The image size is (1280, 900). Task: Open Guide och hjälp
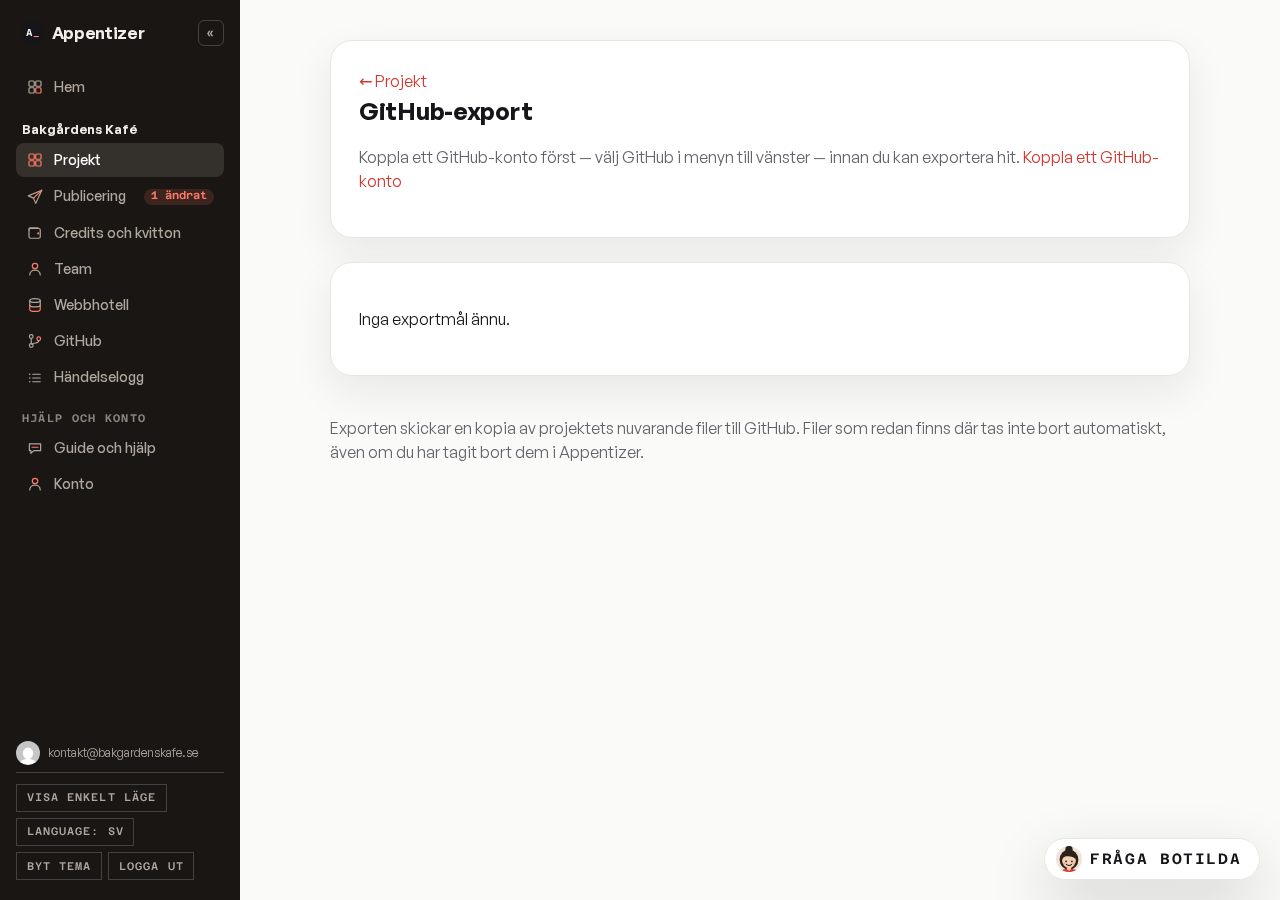click(120, 448)
